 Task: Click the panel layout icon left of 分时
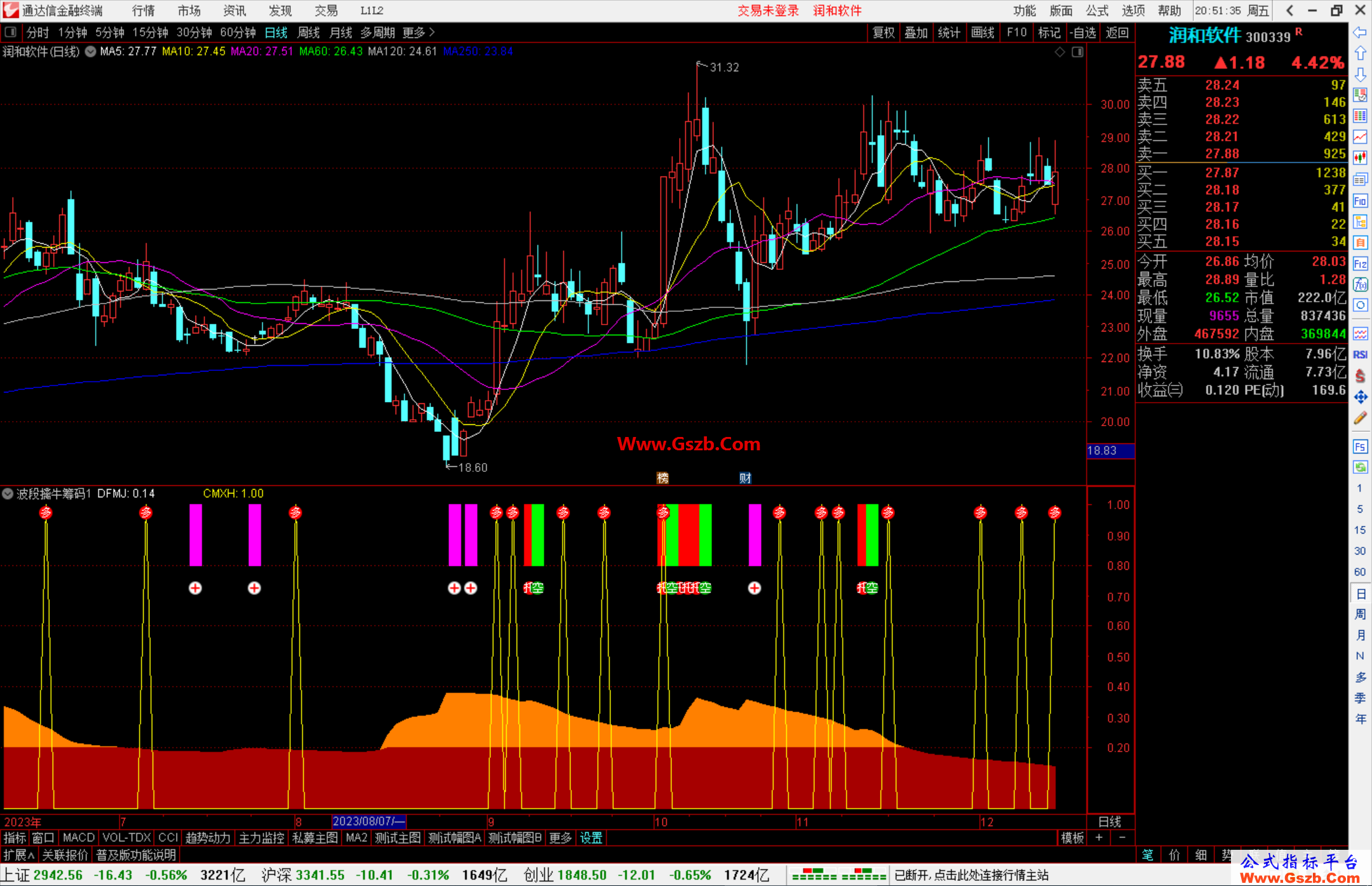coord(11,32)
